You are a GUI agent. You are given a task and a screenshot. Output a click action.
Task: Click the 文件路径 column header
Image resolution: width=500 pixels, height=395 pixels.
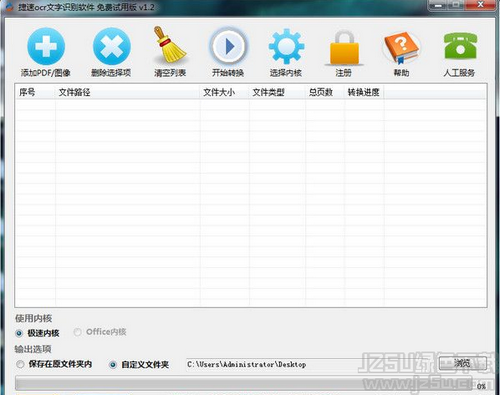pyautogui.click(x=127, y=92)
